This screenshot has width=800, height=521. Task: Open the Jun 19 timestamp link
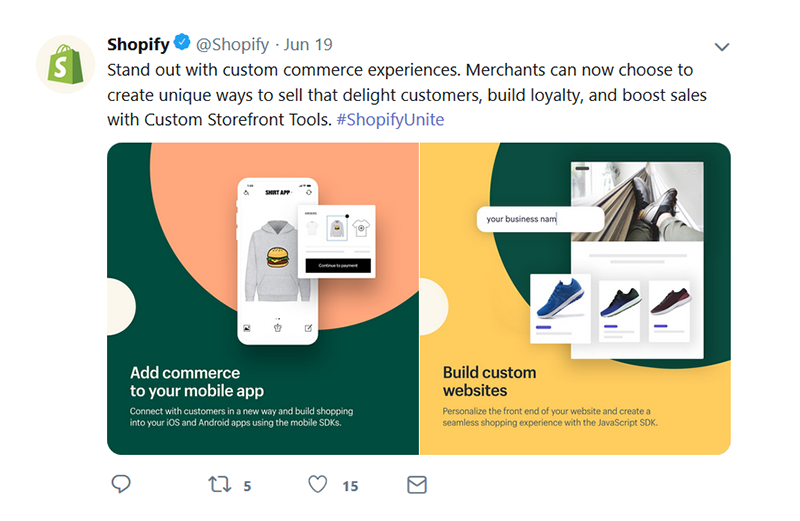[x=308, y=45]
